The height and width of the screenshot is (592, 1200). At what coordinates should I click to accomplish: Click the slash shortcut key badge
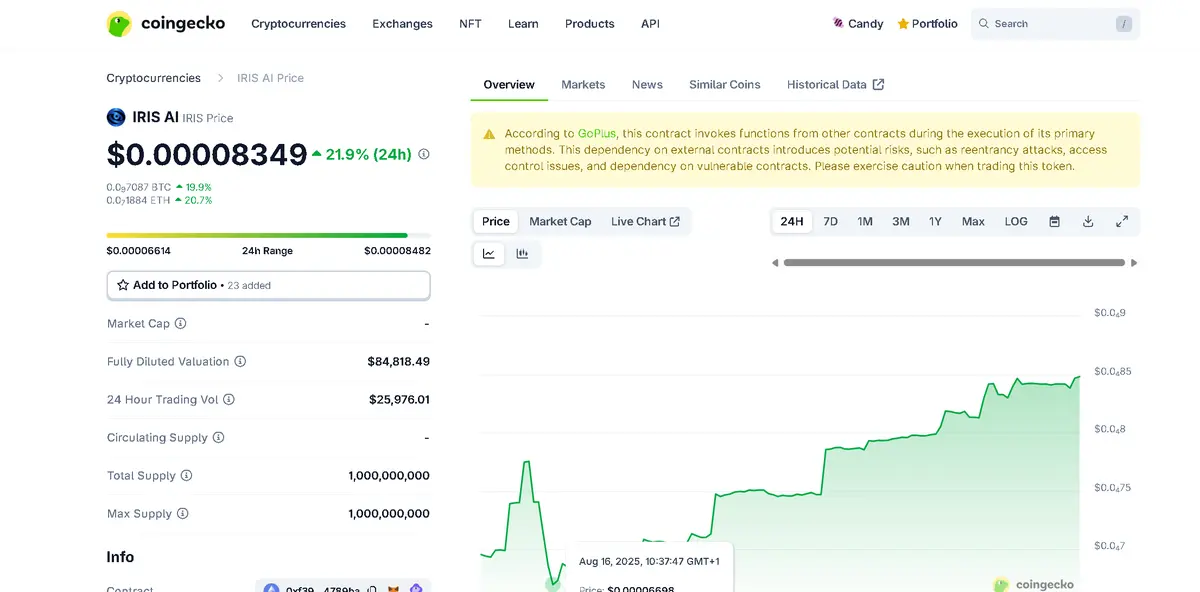[1124, 23]
